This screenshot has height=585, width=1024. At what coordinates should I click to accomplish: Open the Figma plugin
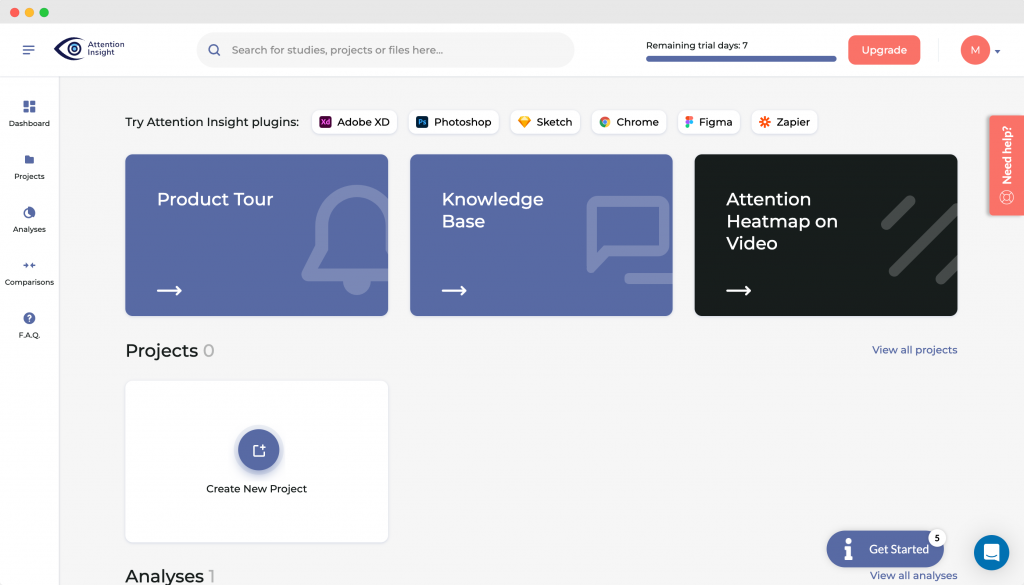[x=709, y=122]
